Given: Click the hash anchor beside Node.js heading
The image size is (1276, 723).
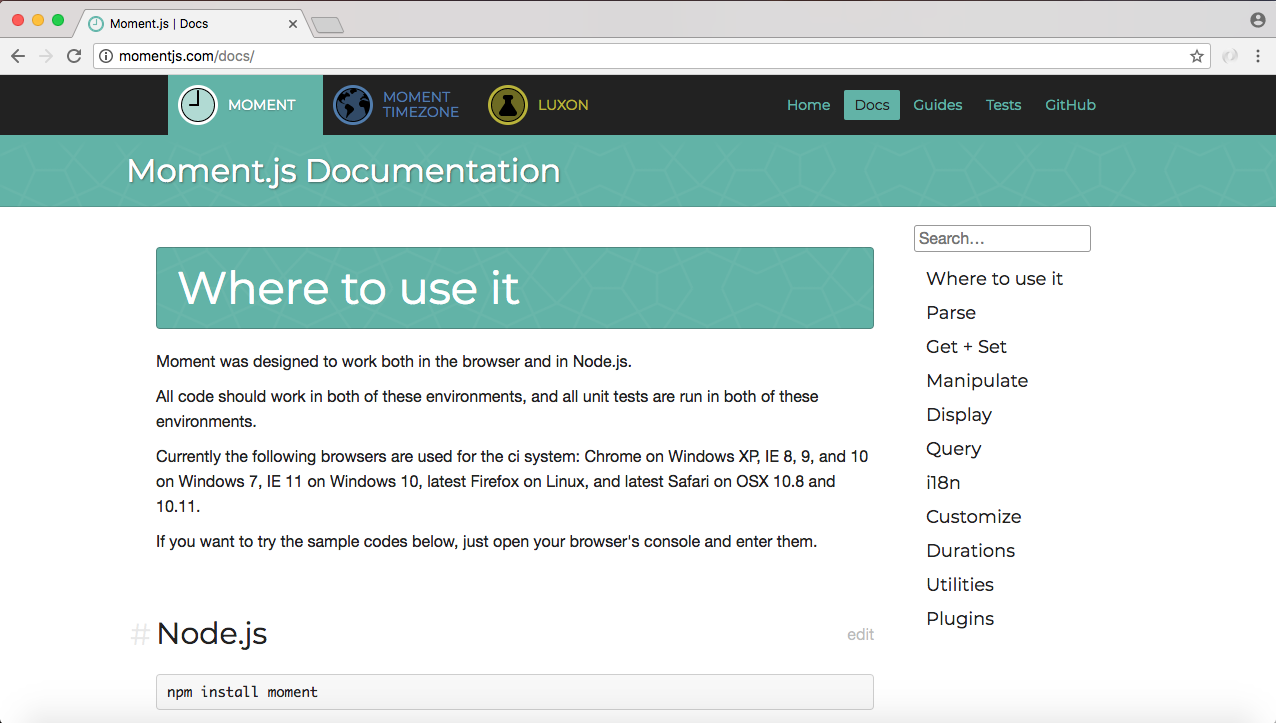Looking at the screenshot, I should click(x=140, y=634).
